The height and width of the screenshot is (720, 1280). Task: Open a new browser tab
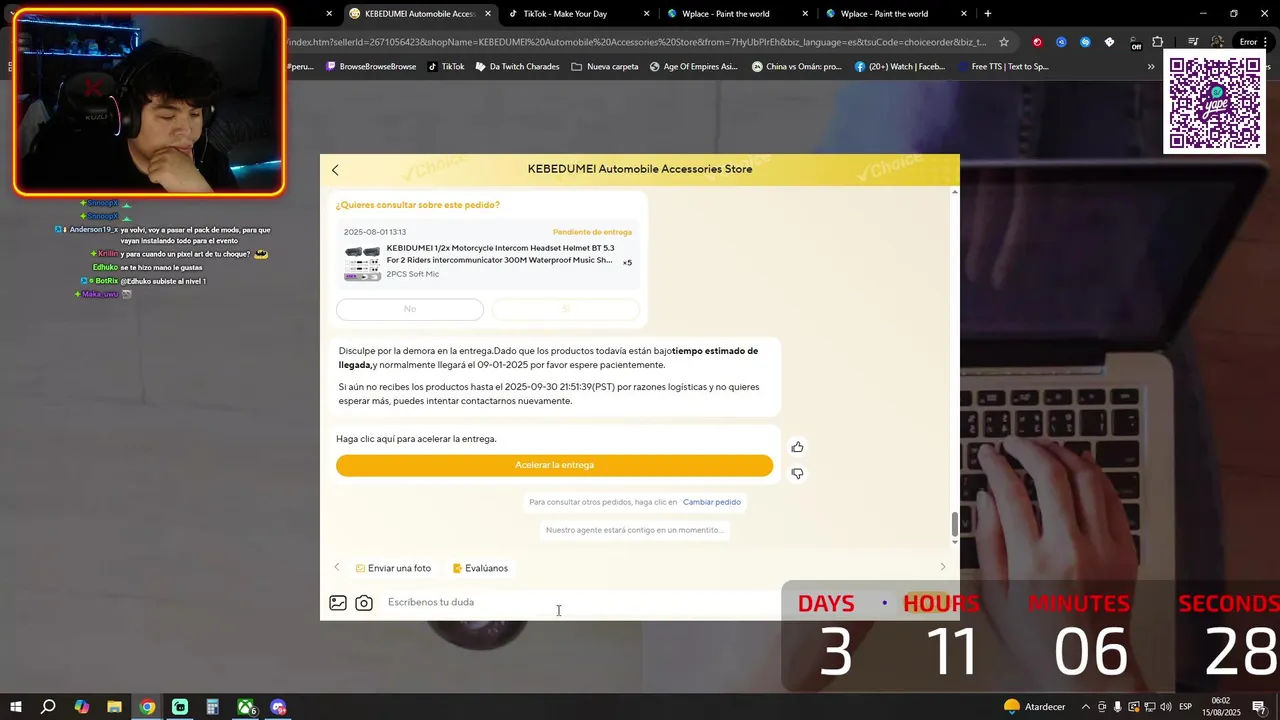(x=988, y=14)
